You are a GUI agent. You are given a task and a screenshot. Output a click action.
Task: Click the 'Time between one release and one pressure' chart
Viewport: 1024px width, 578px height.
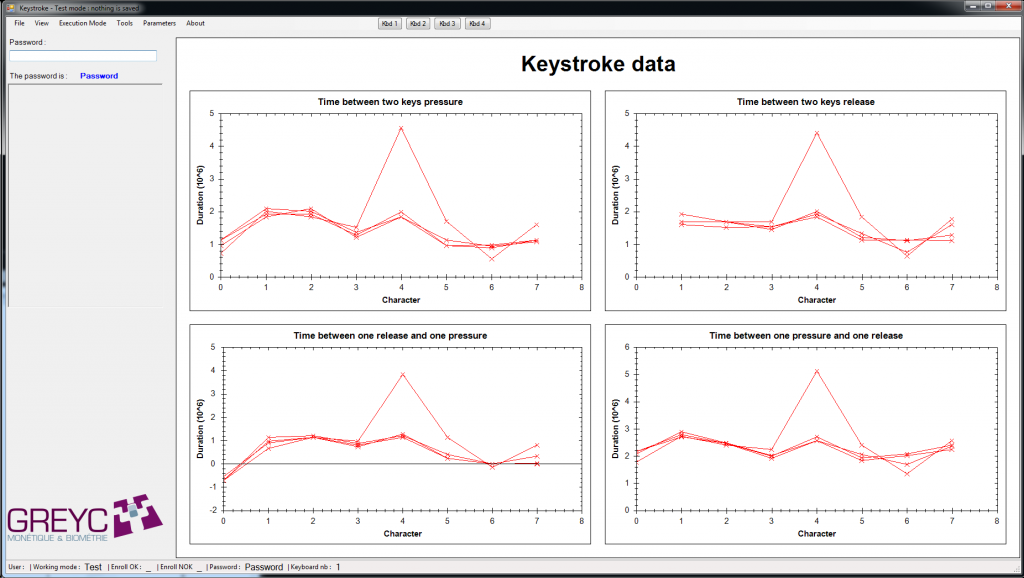(390, 434)
